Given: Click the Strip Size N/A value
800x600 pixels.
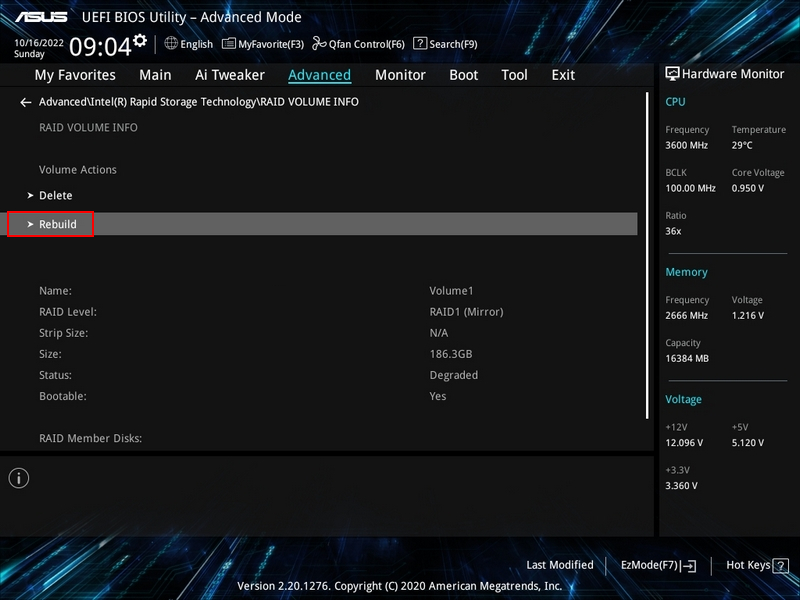Looking at the screenshot, I should click(x=439, y=333).
